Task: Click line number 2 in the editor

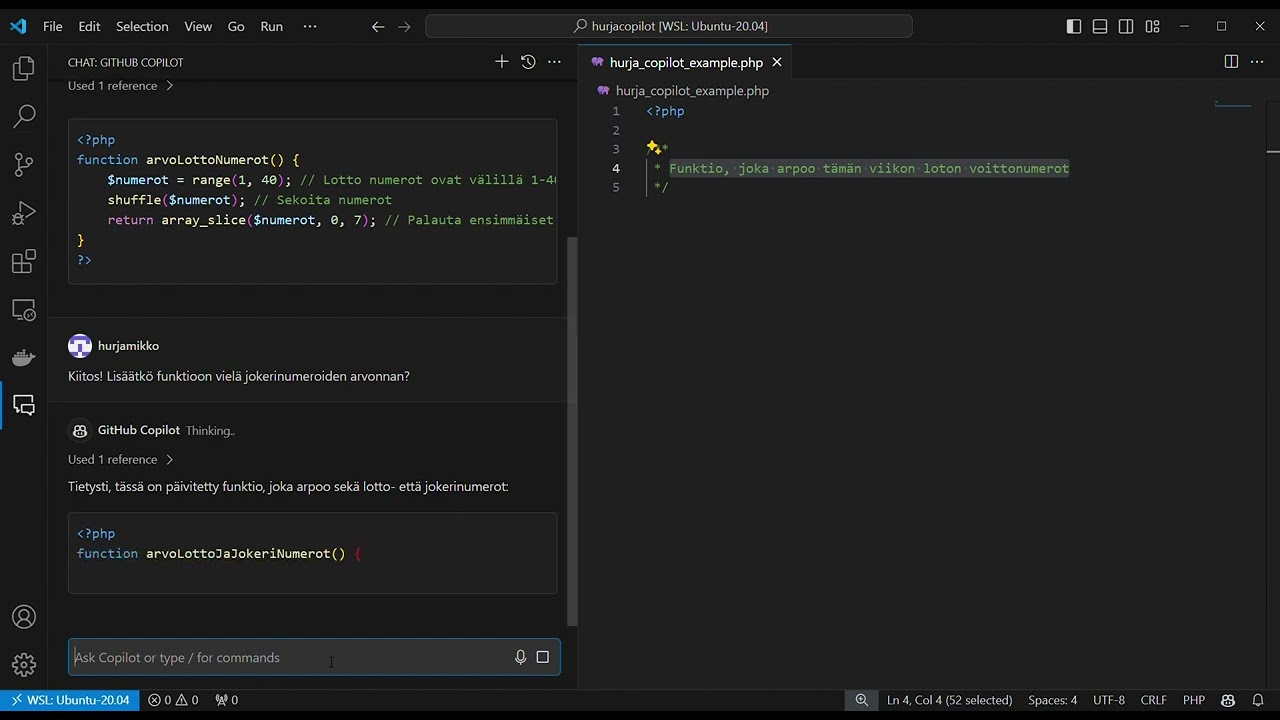Action: [x=616, y=130]
